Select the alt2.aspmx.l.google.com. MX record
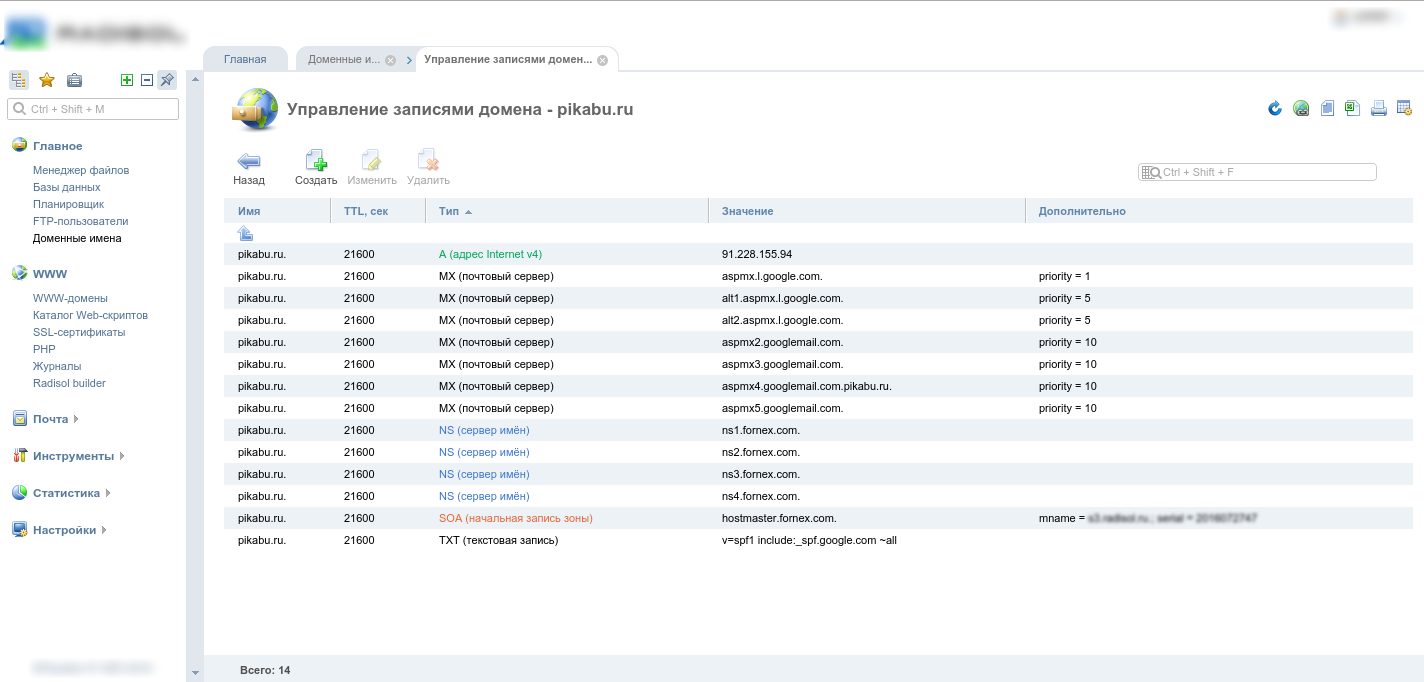The height and width of the screenshot is (682, 1424). tap(818, 320)
